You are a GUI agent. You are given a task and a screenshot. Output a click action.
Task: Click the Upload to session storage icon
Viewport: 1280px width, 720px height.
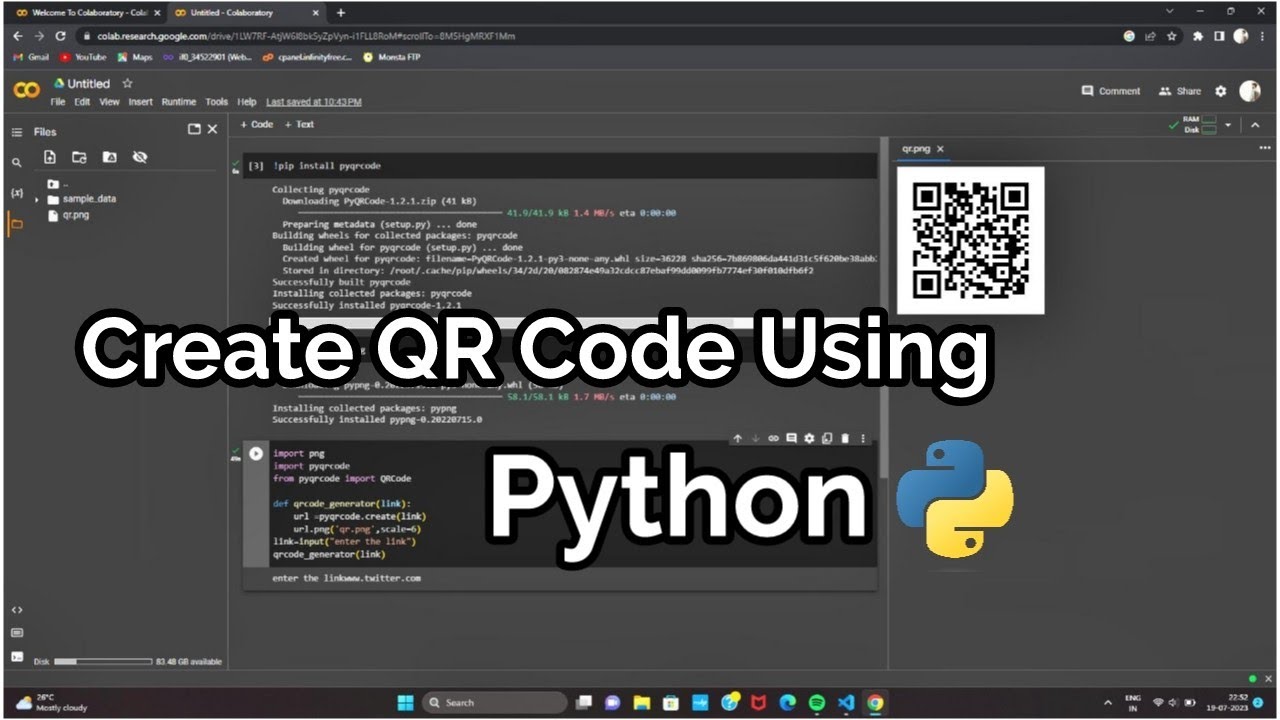(50, 157)
